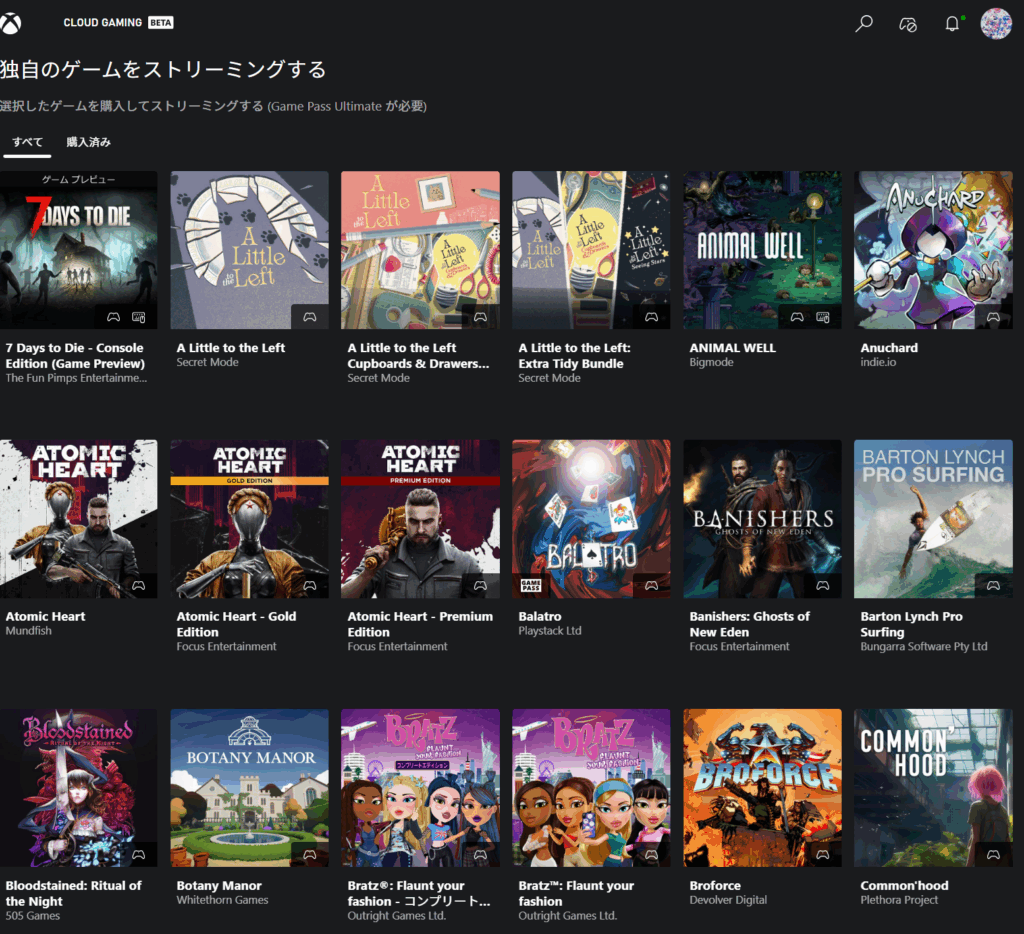The image size is (1024, 934).
Task: Click the controller badge on Botany Manor
Action: pyautogui.click(x=310, y=854)
